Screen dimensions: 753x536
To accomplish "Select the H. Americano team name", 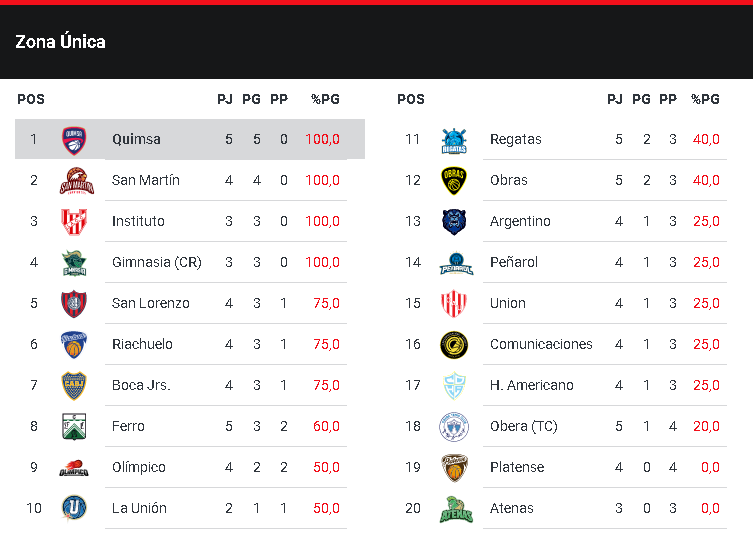I will point(531,385).
